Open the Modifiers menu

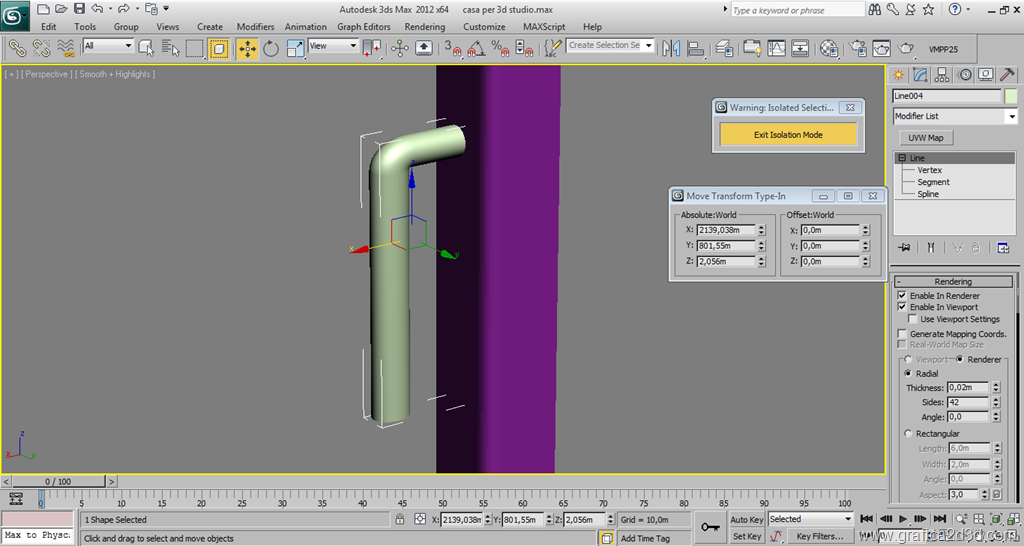click(x=255, y=27)
